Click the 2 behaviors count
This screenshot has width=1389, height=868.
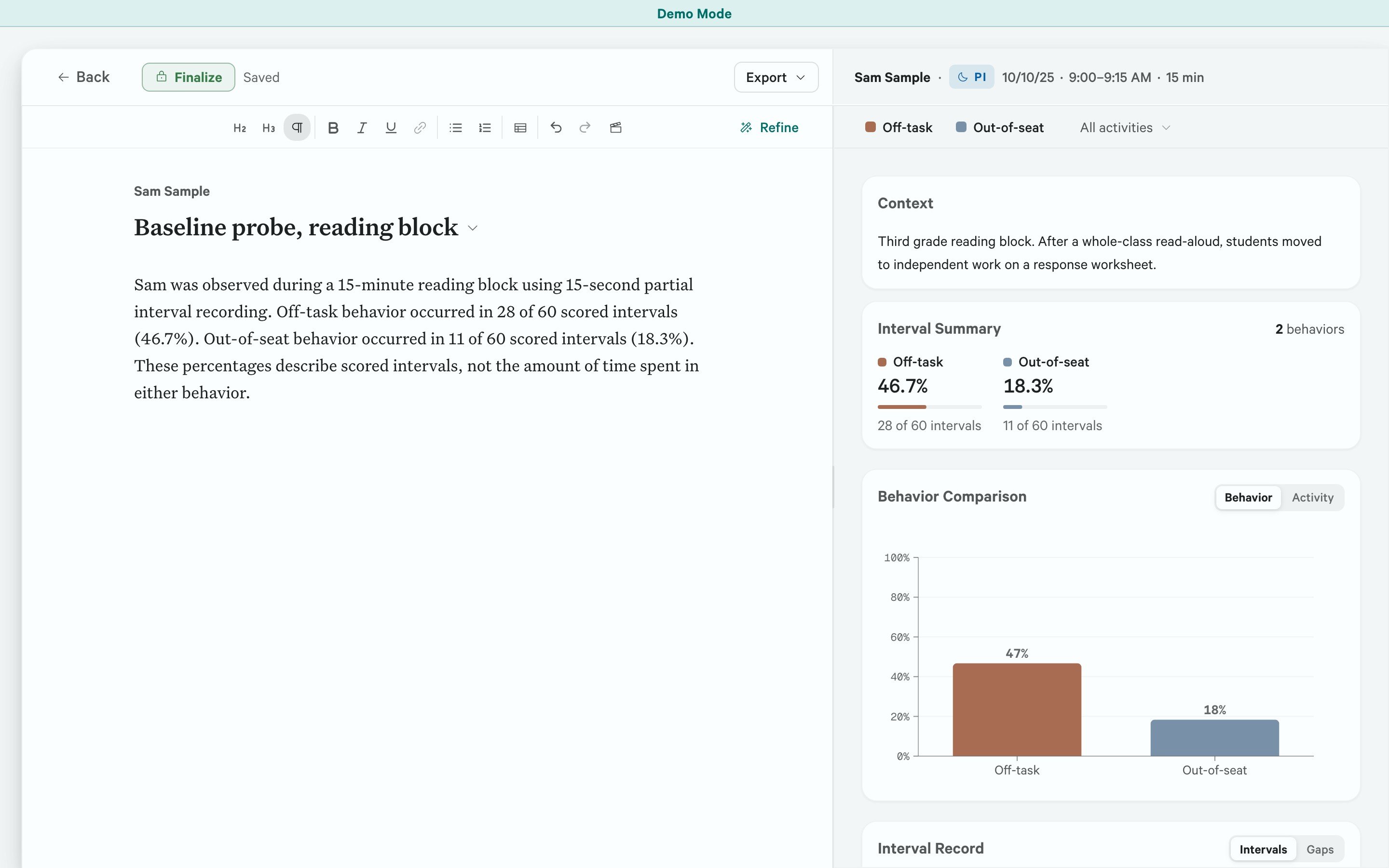(x=1309, y=329)
